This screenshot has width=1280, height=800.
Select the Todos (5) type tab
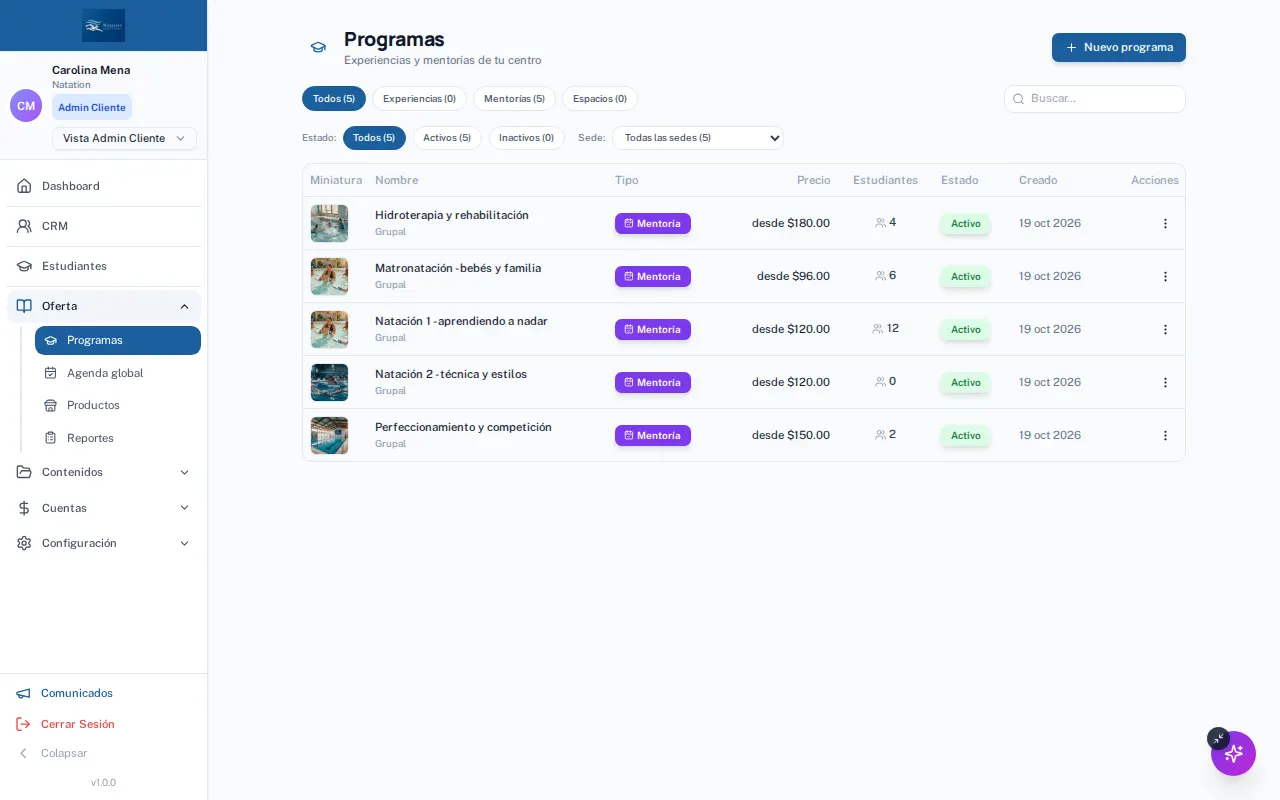pos(334,99)
